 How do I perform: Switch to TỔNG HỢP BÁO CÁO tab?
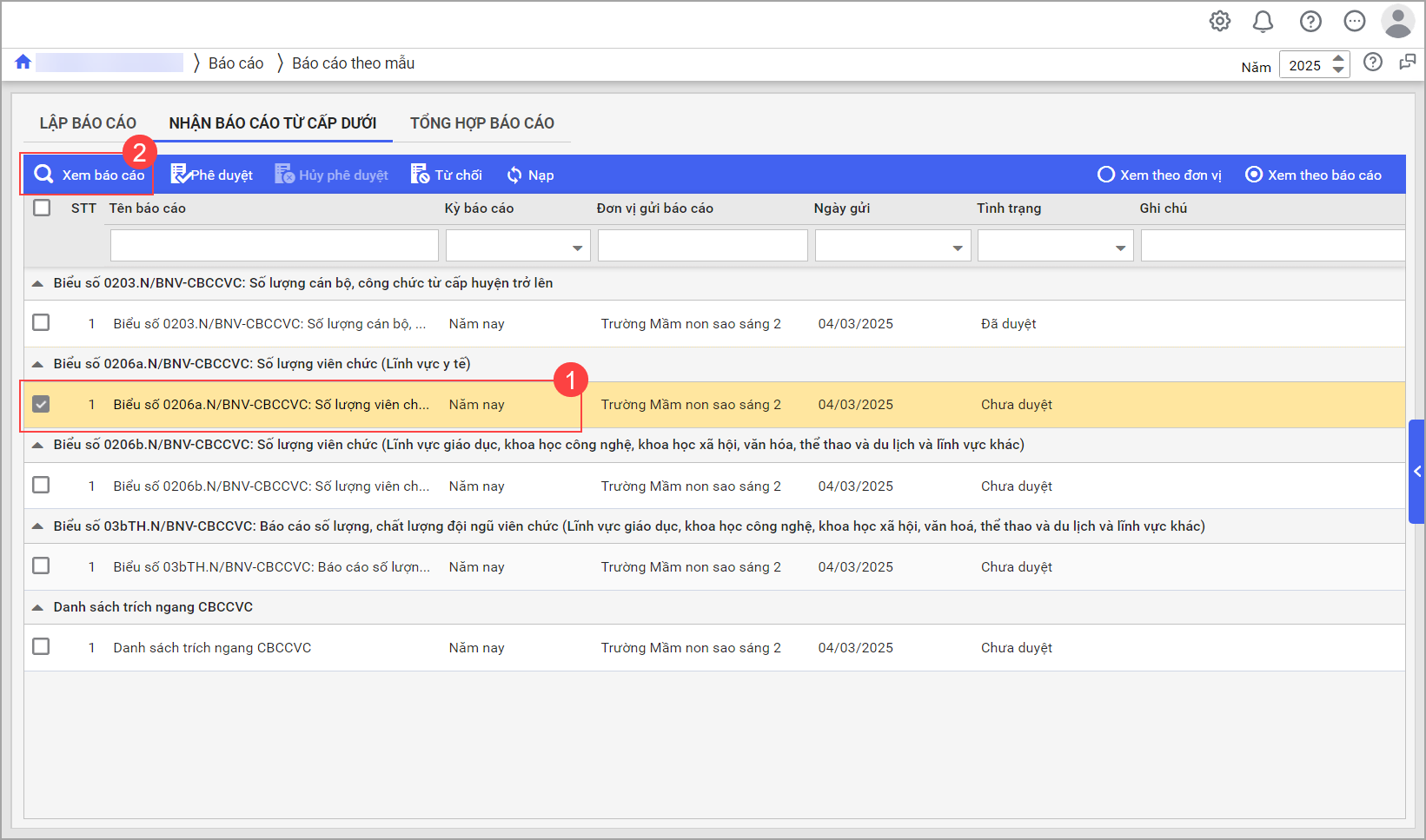point(481,123)
